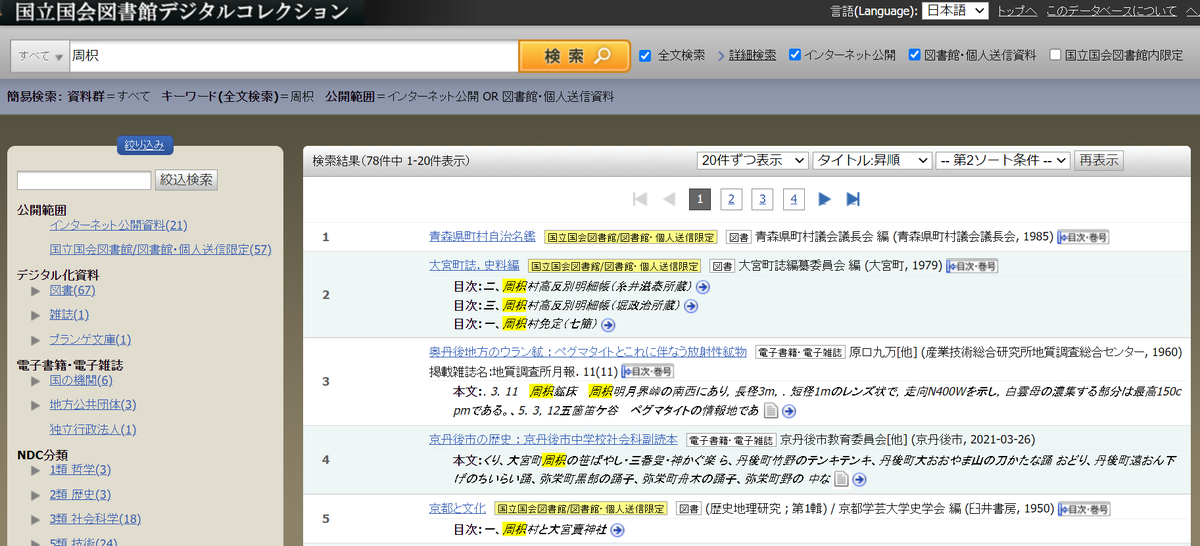Click the current page 1 indicator
Screen dimensions: 1200x546
(x=700, y=199)
